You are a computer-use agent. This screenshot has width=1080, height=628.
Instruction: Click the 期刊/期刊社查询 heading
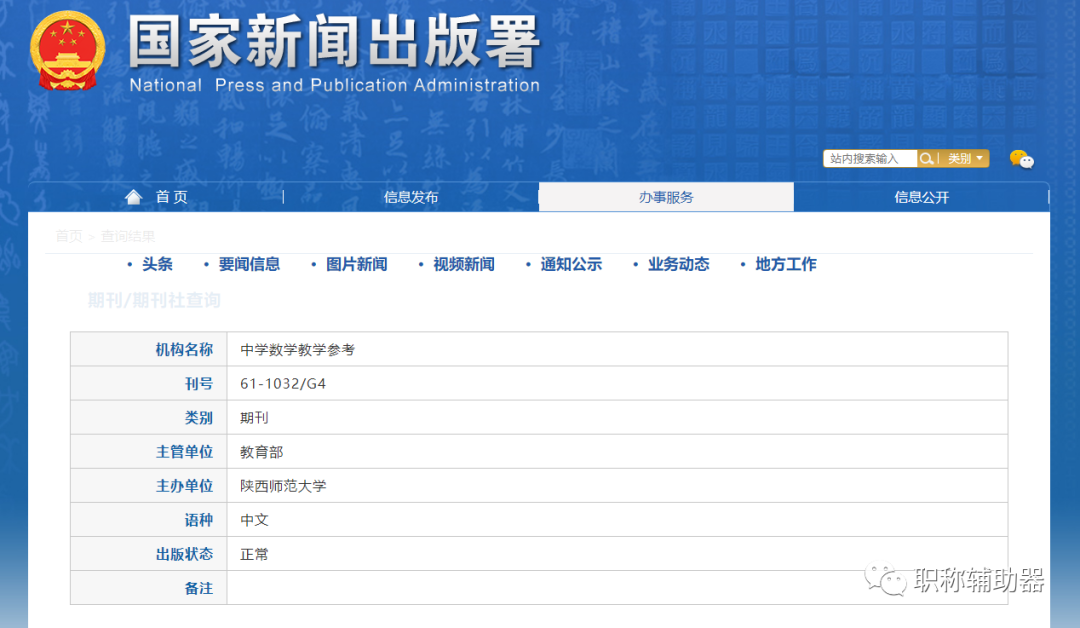(154, 300)
